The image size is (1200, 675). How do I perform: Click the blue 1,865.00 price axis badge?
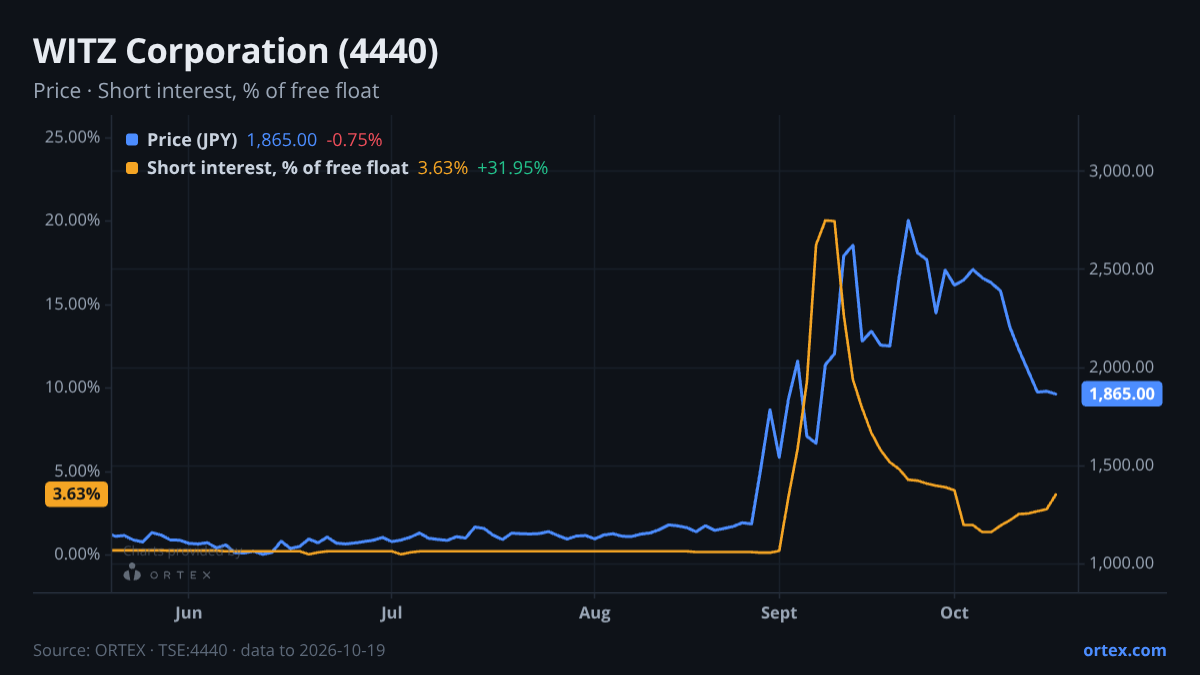(1122, 394)
